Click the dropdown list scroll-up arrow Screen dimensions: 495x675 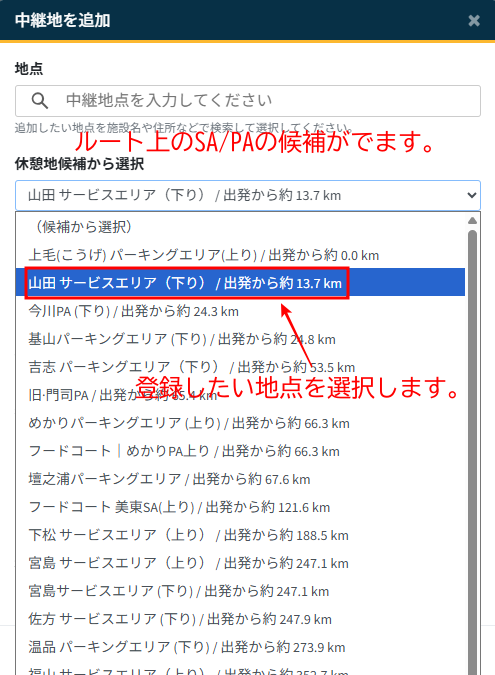pos(472,220)
